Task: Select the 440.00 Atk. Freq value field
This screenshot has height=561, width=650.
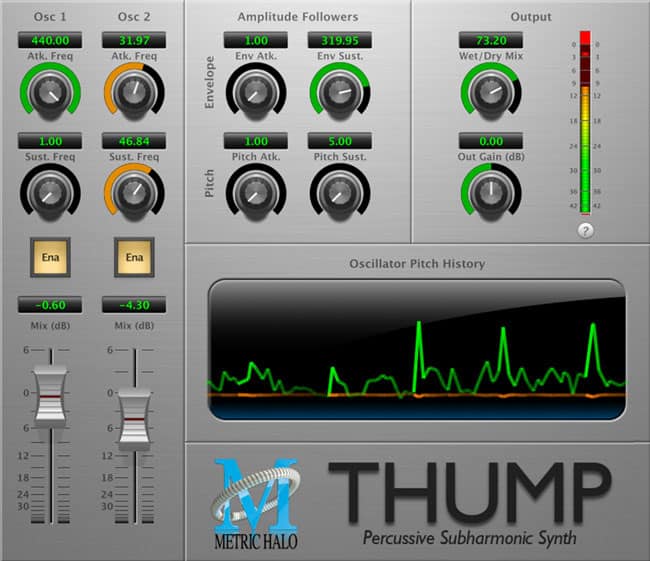Action: coord(50,40)
